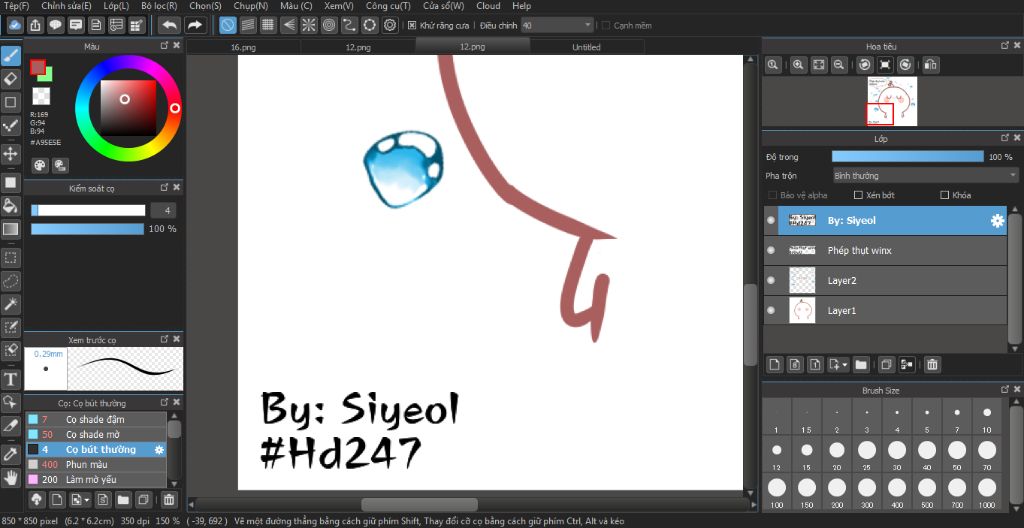Select the Brush tool in the left toolbar
The image size is (1024, 528).
(x=10, y=56)
